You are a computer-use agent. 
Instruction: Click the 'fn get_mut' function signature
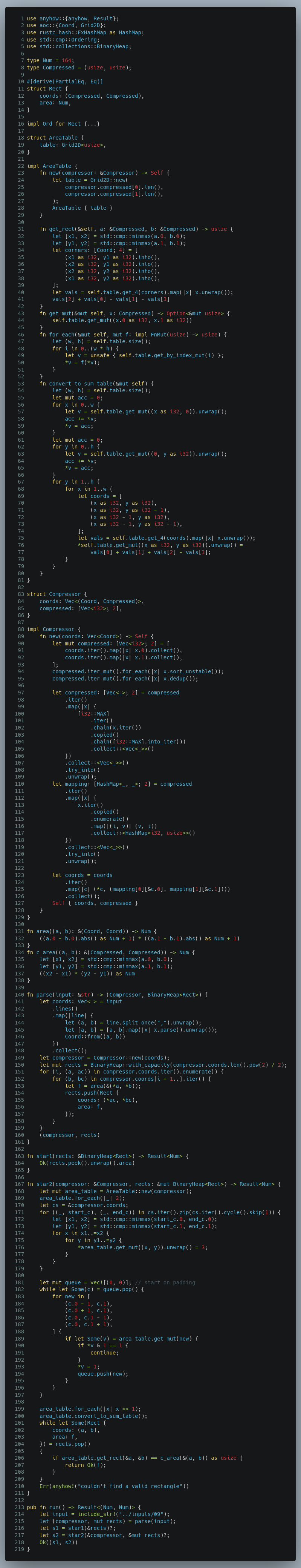pos(135,313)
